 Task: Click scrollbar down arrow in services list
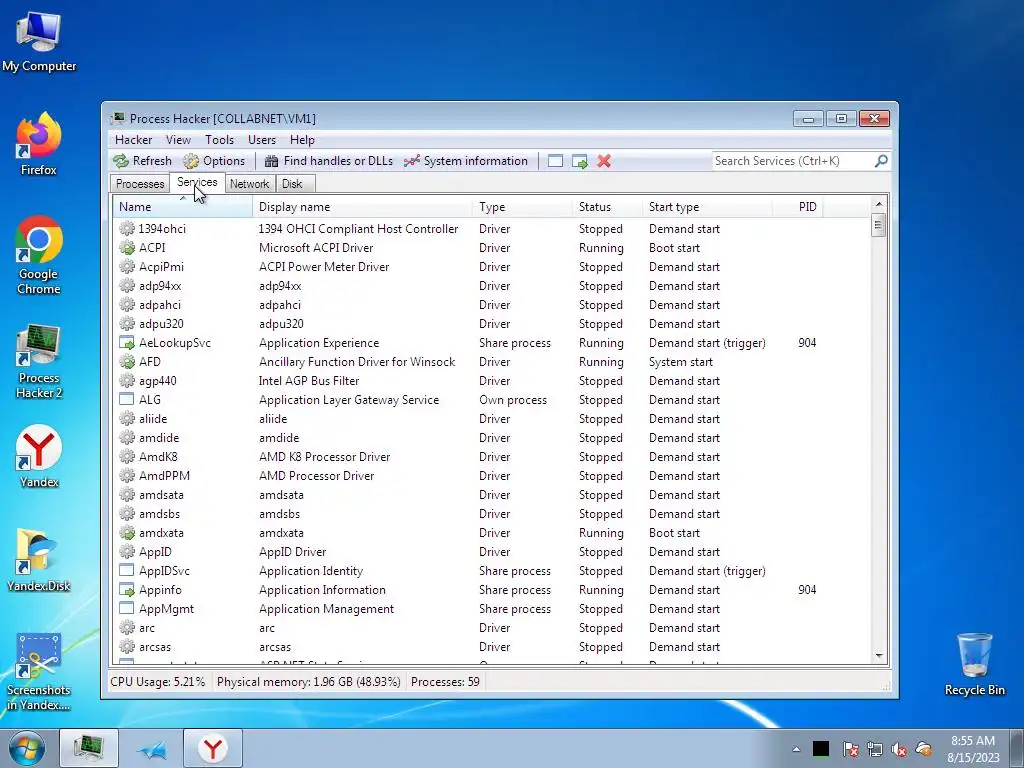click(x=878, y=655)
